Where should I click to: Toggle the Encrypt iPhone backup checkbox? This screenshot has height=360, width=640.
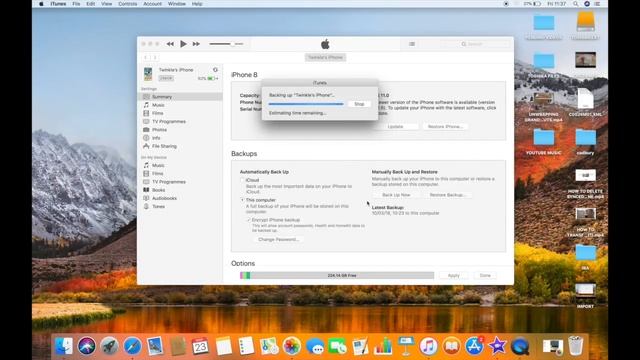248,220
